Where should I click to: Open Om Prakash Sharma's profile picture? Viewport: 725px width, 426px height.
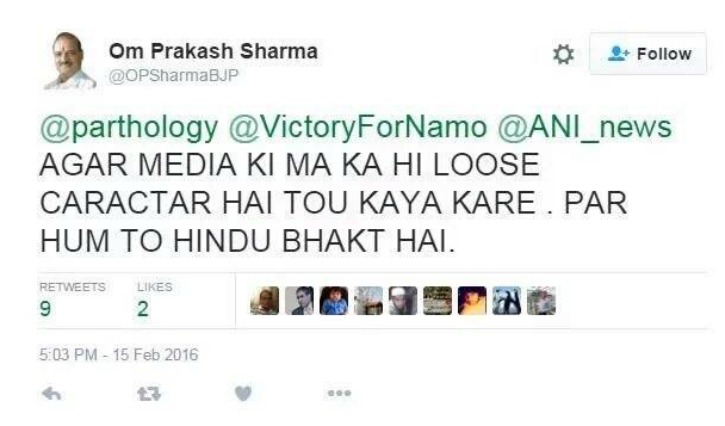[x=70, y=61]
